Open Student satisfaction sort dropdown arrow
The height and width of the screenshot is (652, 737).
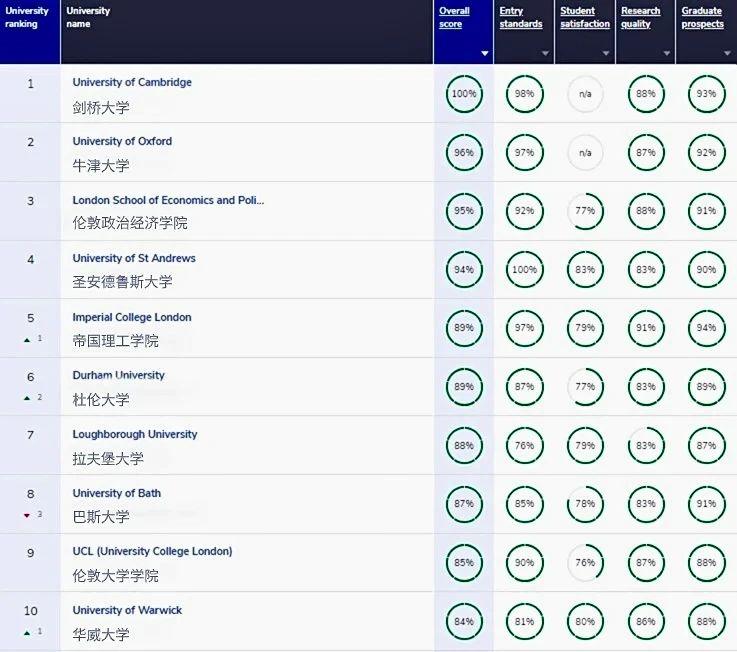[606, 54]
